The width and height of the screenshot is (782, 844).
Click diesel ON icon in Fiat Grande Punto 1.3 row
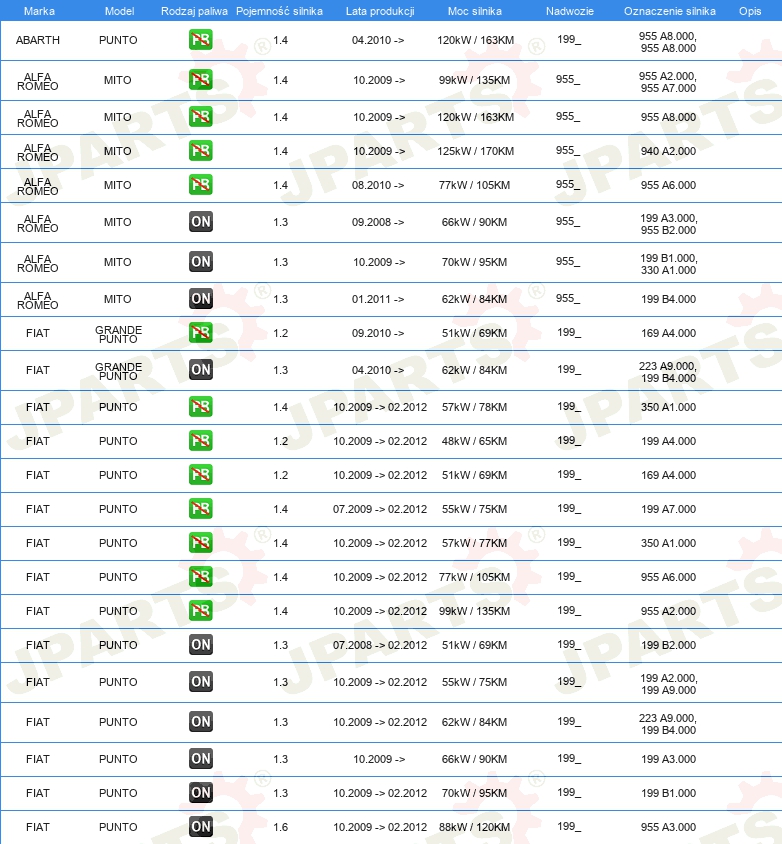coord(201,369)
